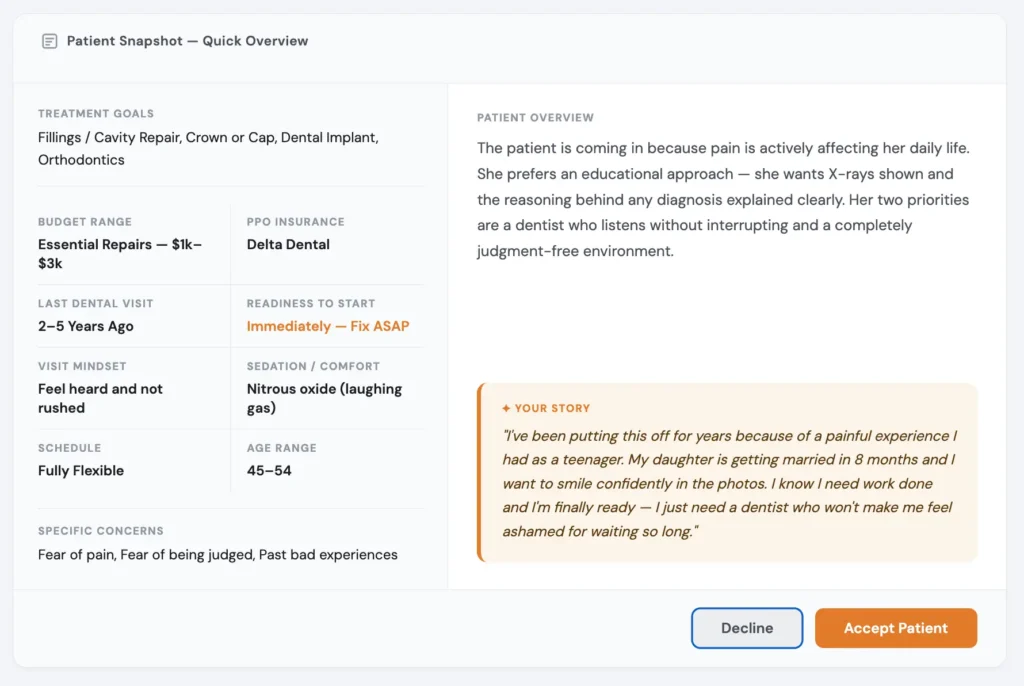Click the sparkle icon beside Your Story
The image size is (1024, 686).
coord(506,408)
